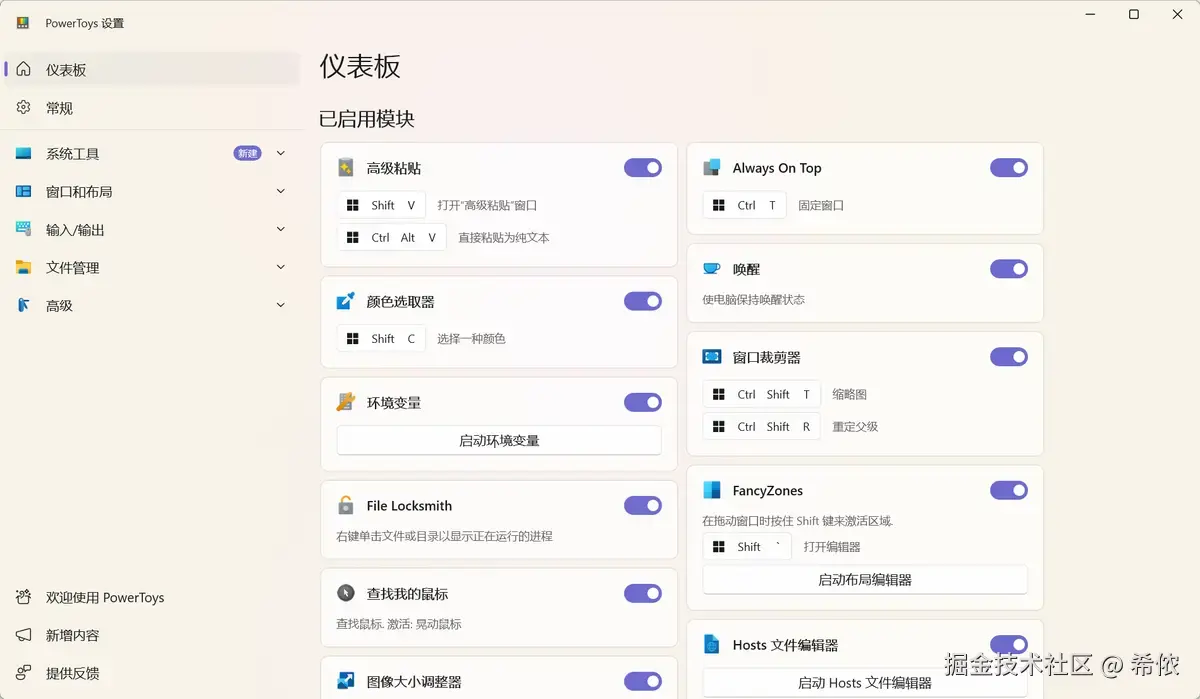Screen dimensions: 1200x699
Task: Open 欢迎使用 PowerToys
Action: tap(152, 598)
